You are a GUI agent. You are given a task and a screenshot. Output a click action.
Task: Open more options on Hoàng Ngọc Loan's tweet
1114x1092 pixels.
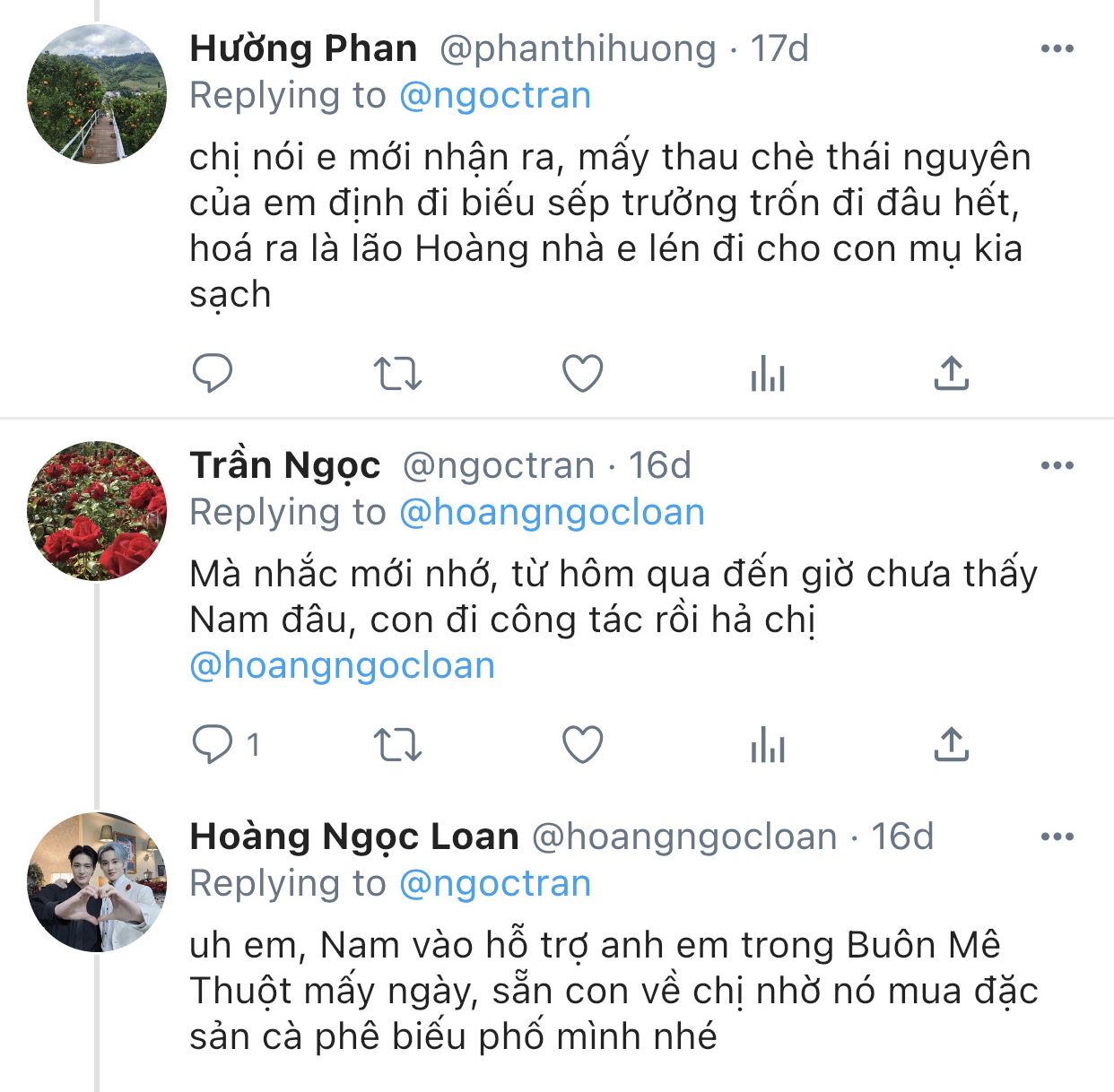pos(1057,837)
